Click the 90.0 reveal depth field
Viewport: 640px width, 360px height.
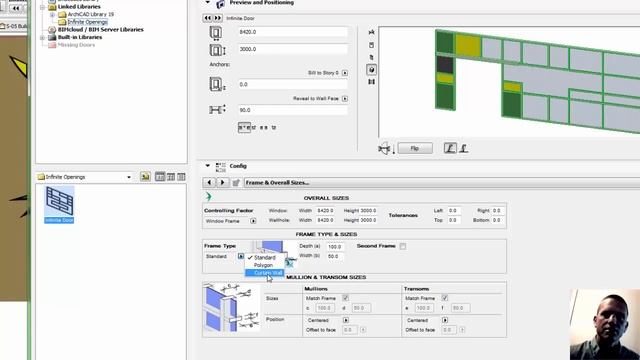pyautogui.click(x=293, y=110)
